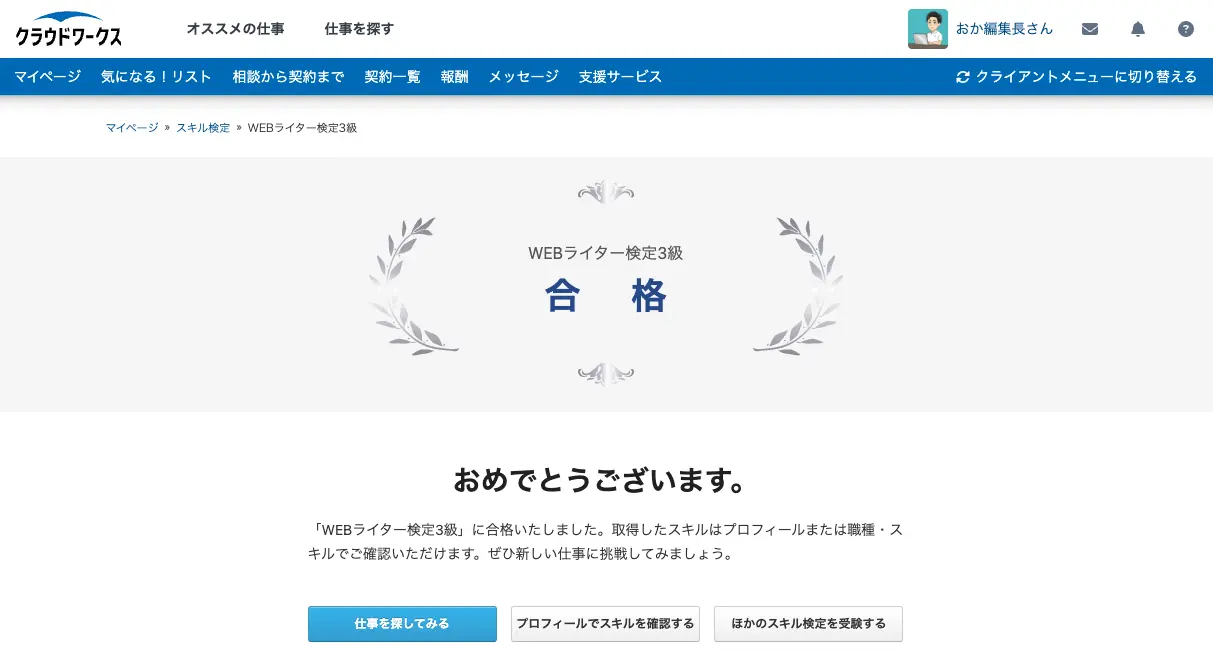Image resolution: width=1213 pixels, height=672 pixels.
Task: Open おか編集長さん's profile avatar
Action: [x=927, y=28]
